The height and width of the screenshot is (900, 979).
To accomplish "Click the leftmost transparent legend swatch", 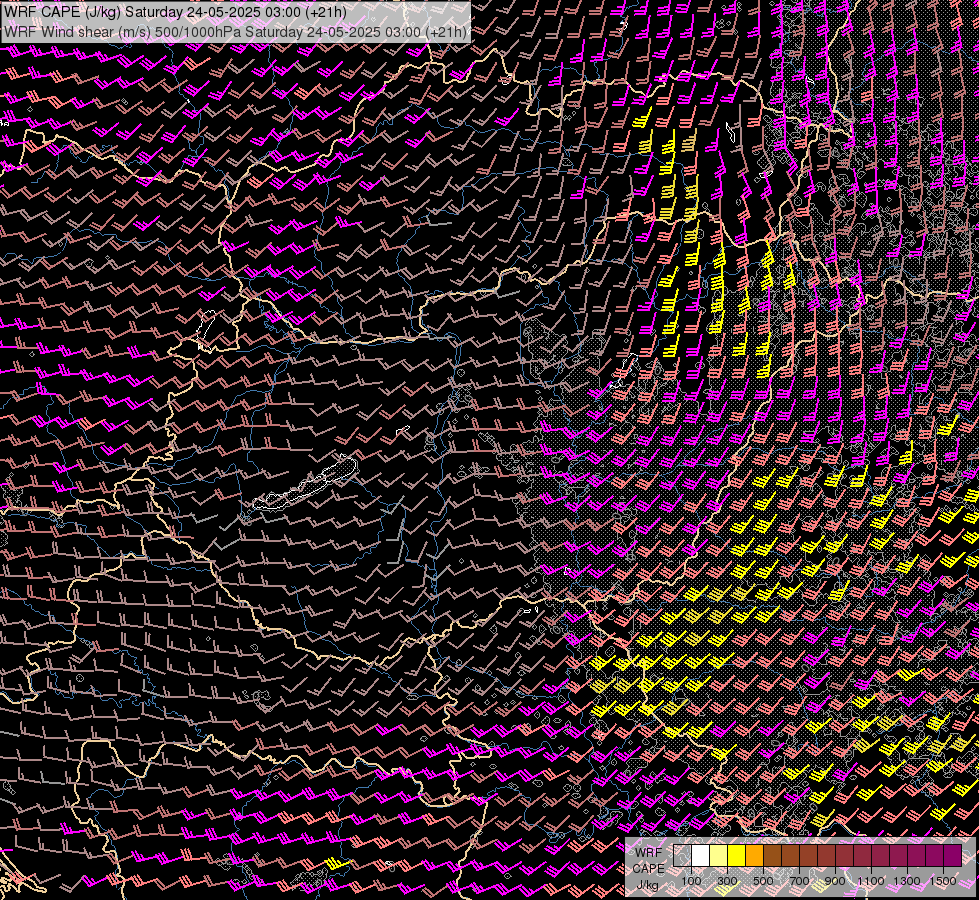I will pos(682,856).
